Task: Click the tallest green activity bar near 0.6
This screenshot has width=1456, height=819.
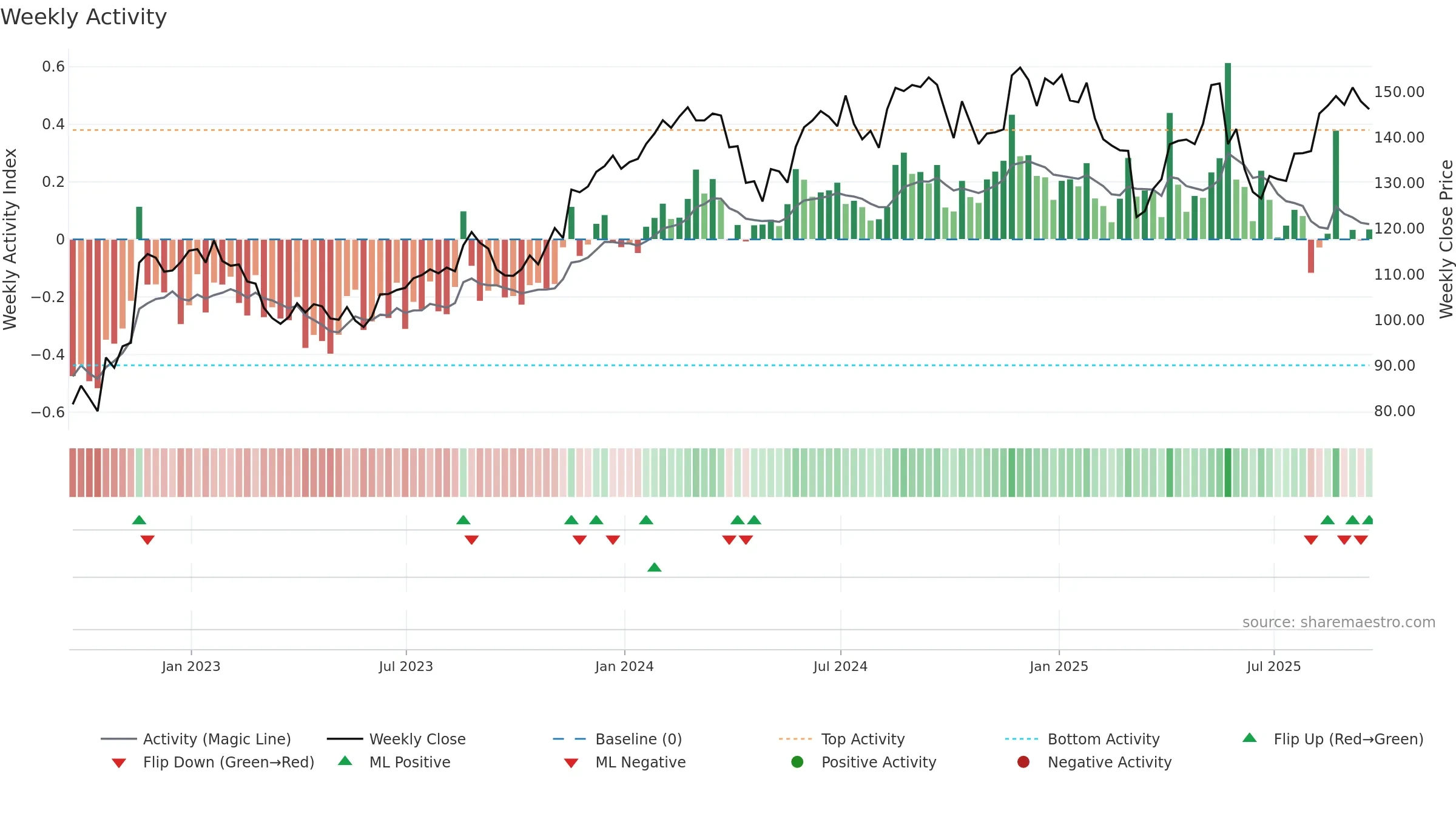Action: pyautogui.click(x=1228, y=151)
